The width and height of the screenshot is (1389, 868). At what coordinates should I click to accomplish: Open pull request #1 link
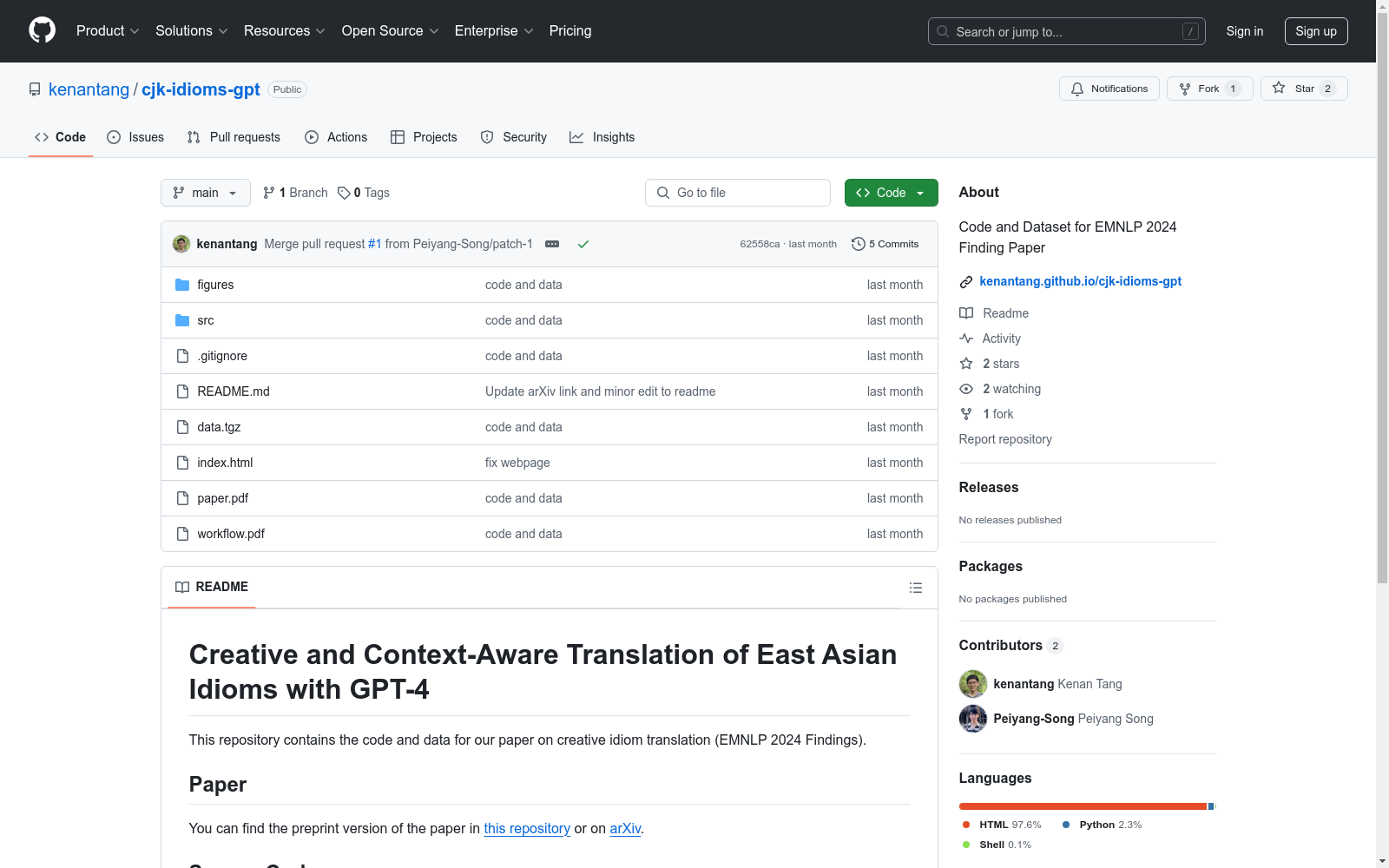point(375,244)
